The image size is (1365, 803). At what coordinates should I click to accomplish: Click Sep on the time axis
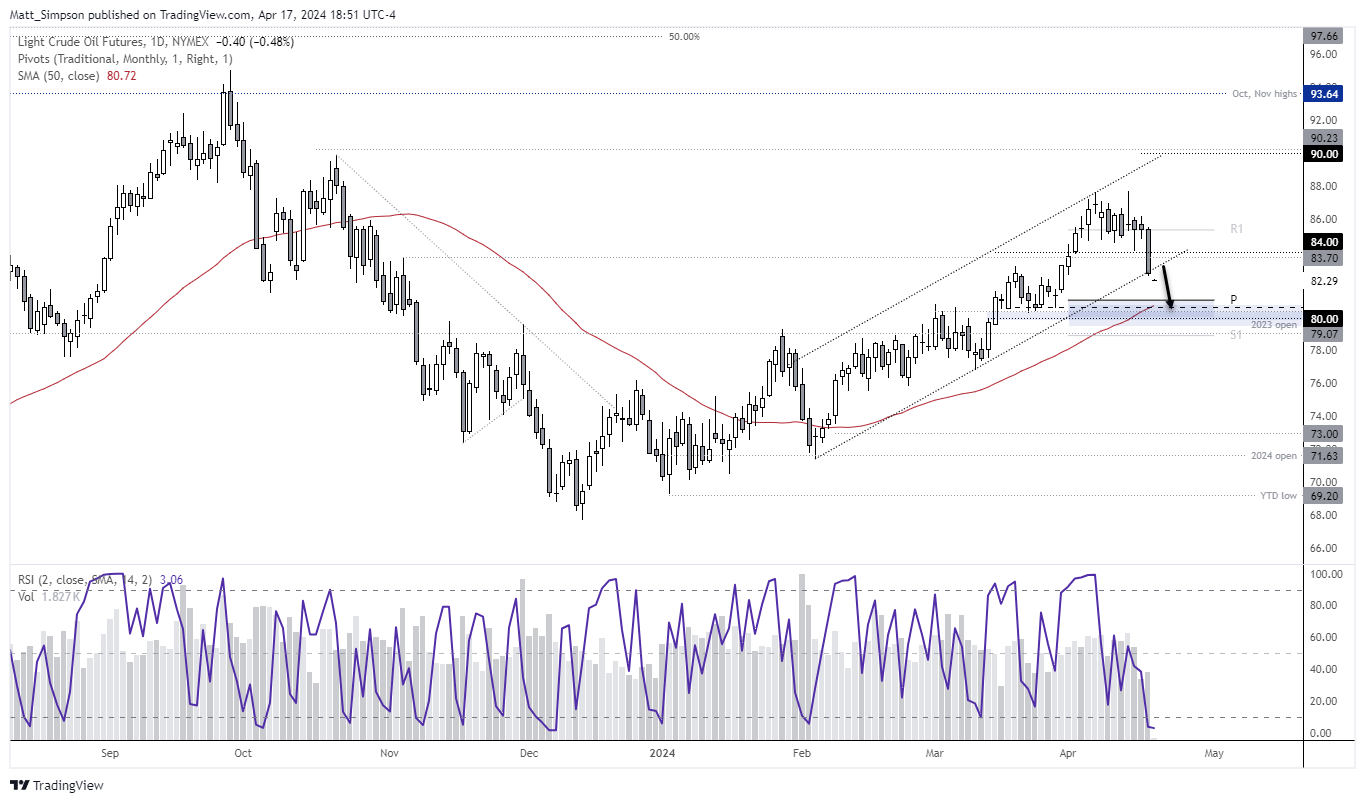click(109, 752)
